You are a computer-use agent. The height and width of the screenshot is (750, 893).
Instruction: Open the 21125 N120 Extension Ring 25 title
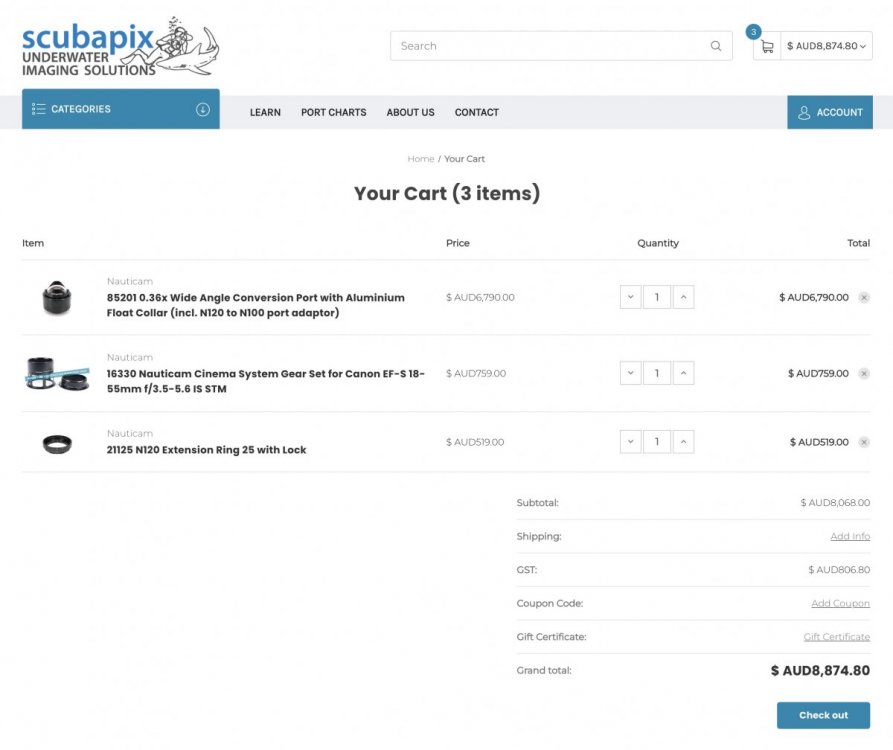point(206,450)
